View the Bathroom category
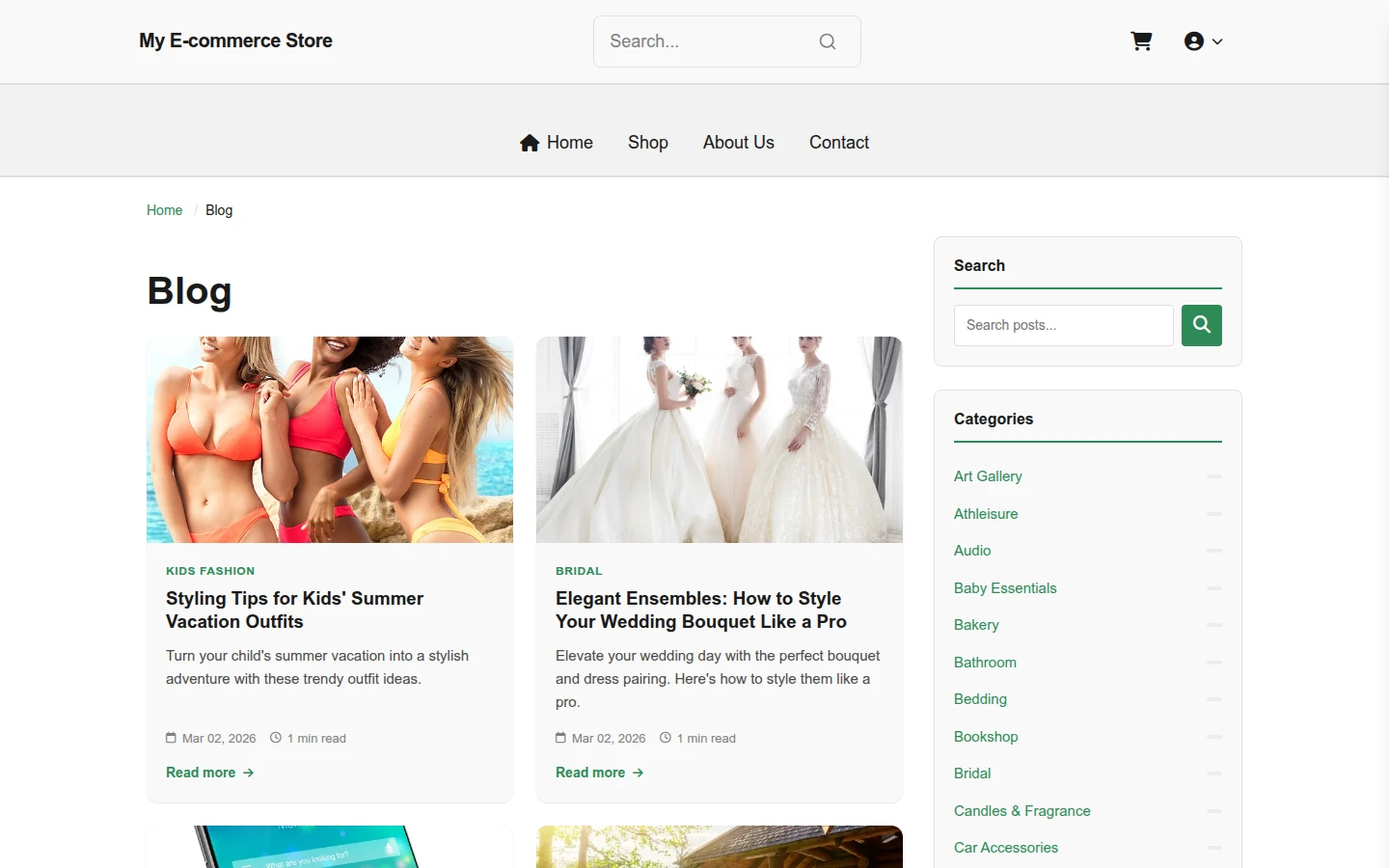 [985, 663]
